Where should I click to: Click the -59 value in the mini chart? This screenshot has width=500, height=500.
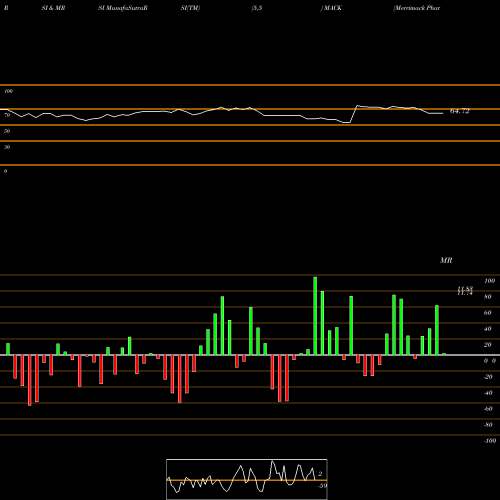click(x=322, y=486)
